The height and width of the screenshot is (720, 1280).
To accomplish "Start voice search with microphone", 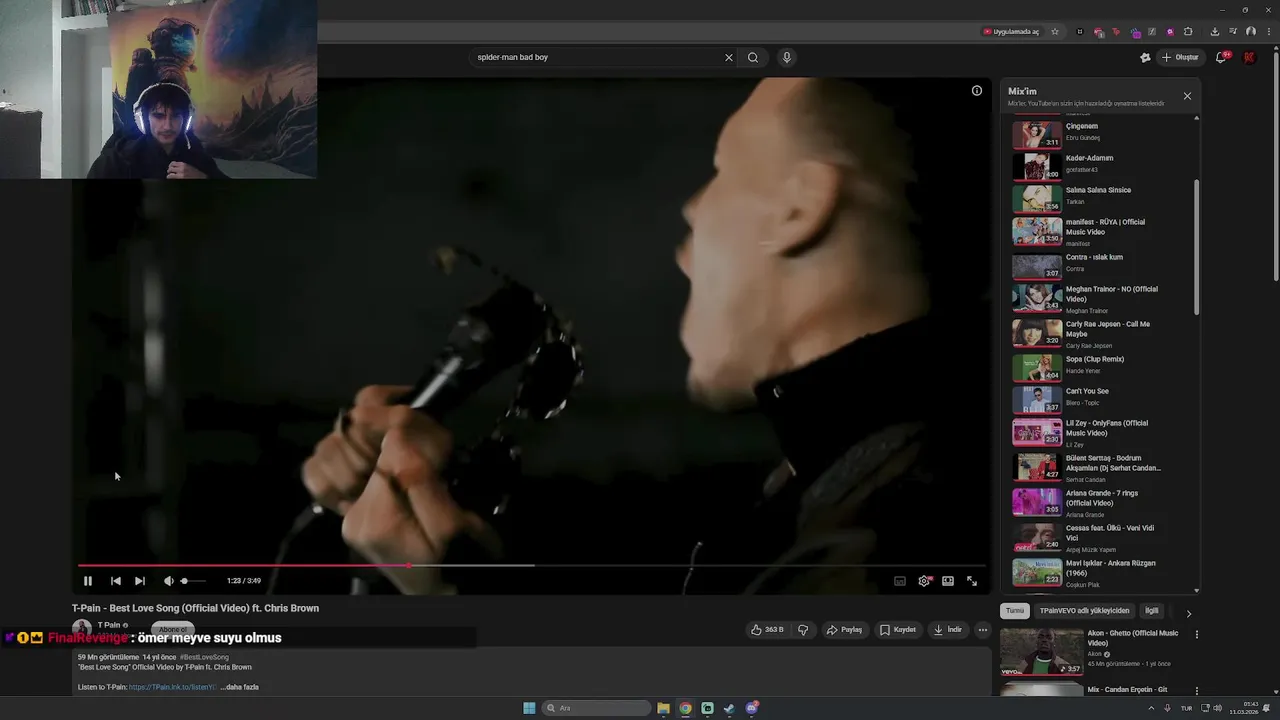I will [x=787, y=57].
